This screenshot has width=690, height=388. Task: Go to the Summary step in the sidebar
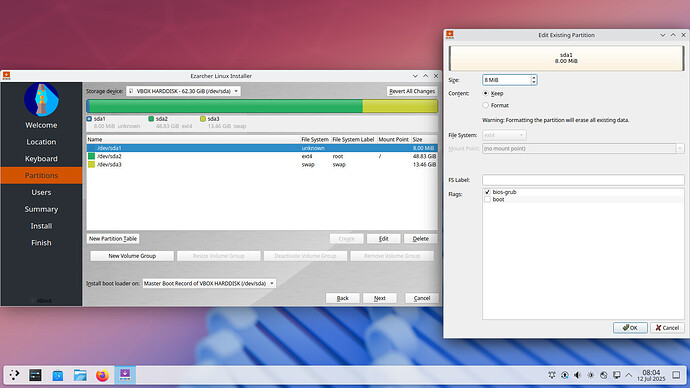click(41, 209)
